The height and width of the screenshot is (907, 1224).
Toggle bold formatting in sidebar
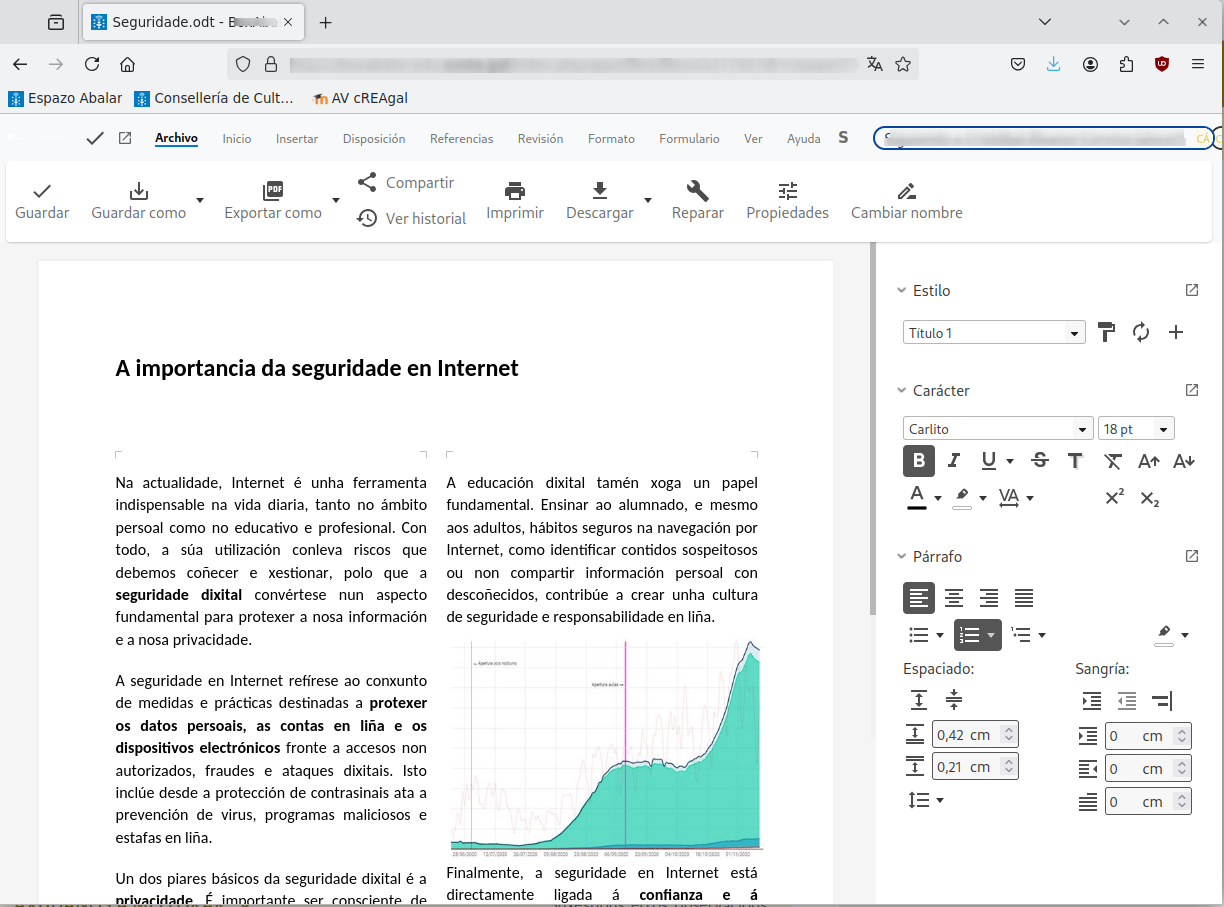point(919,461)
